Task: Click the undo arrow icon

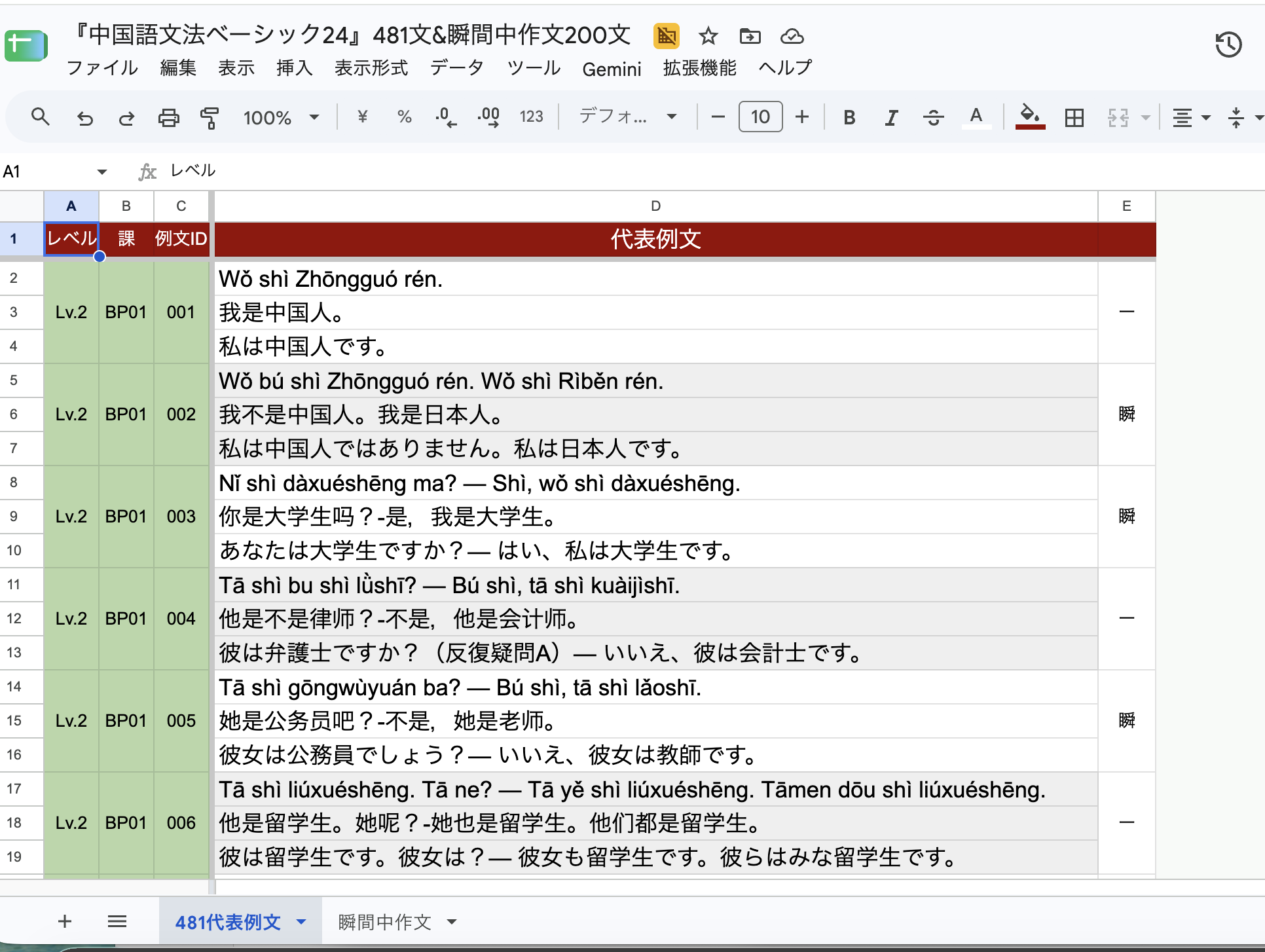Action: (x=84, y=118)
